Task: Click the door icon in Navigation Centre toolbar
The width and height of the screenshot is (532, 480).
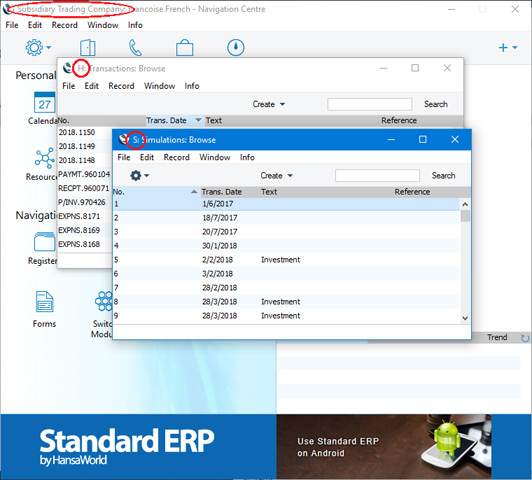Action: click(88, 47)
